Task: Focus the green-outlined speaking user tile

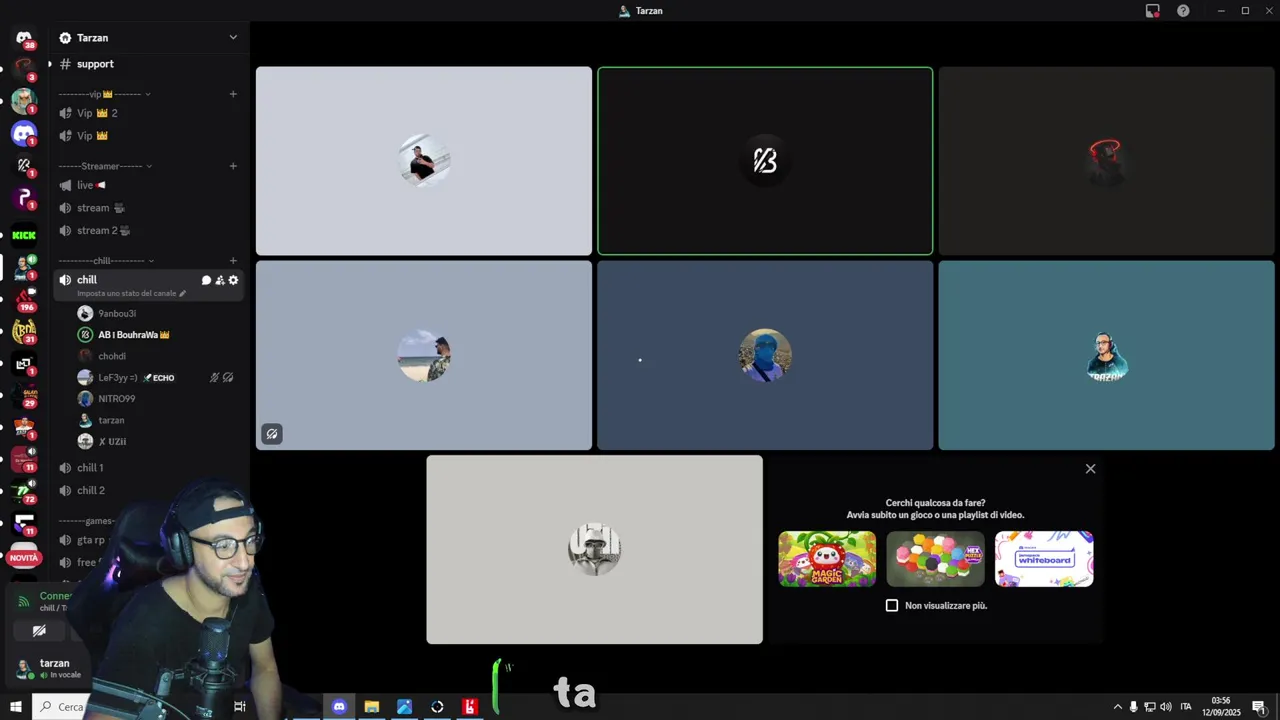Action: pyautogui.click(x=765, y=161)
